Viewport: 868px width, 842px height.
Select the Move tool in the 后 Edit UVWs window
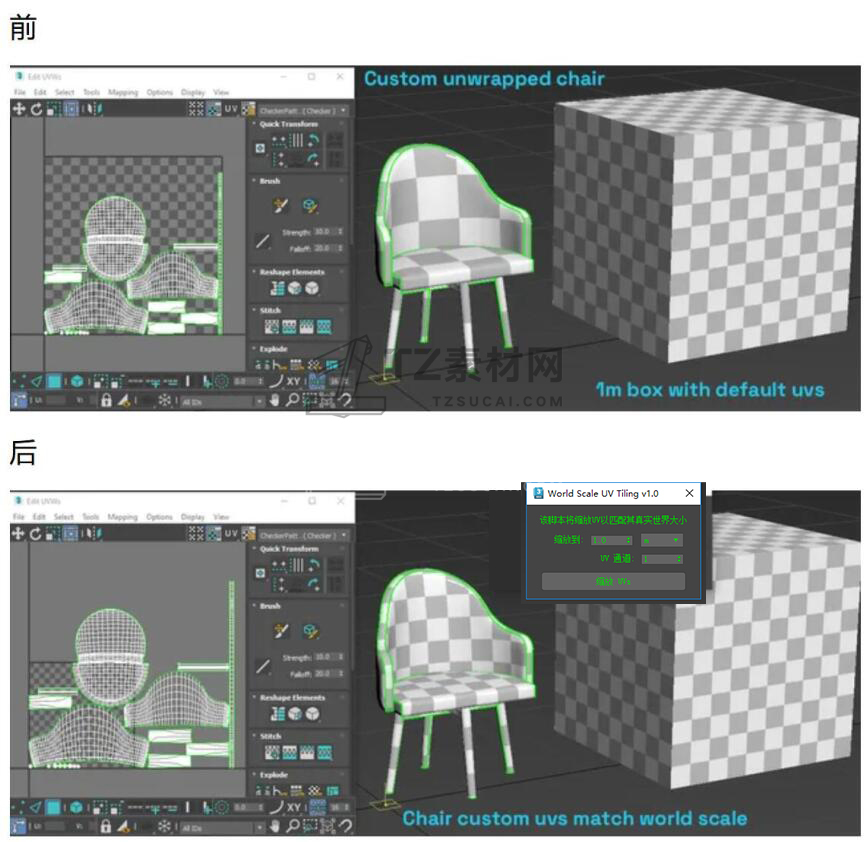pos(18,534)
